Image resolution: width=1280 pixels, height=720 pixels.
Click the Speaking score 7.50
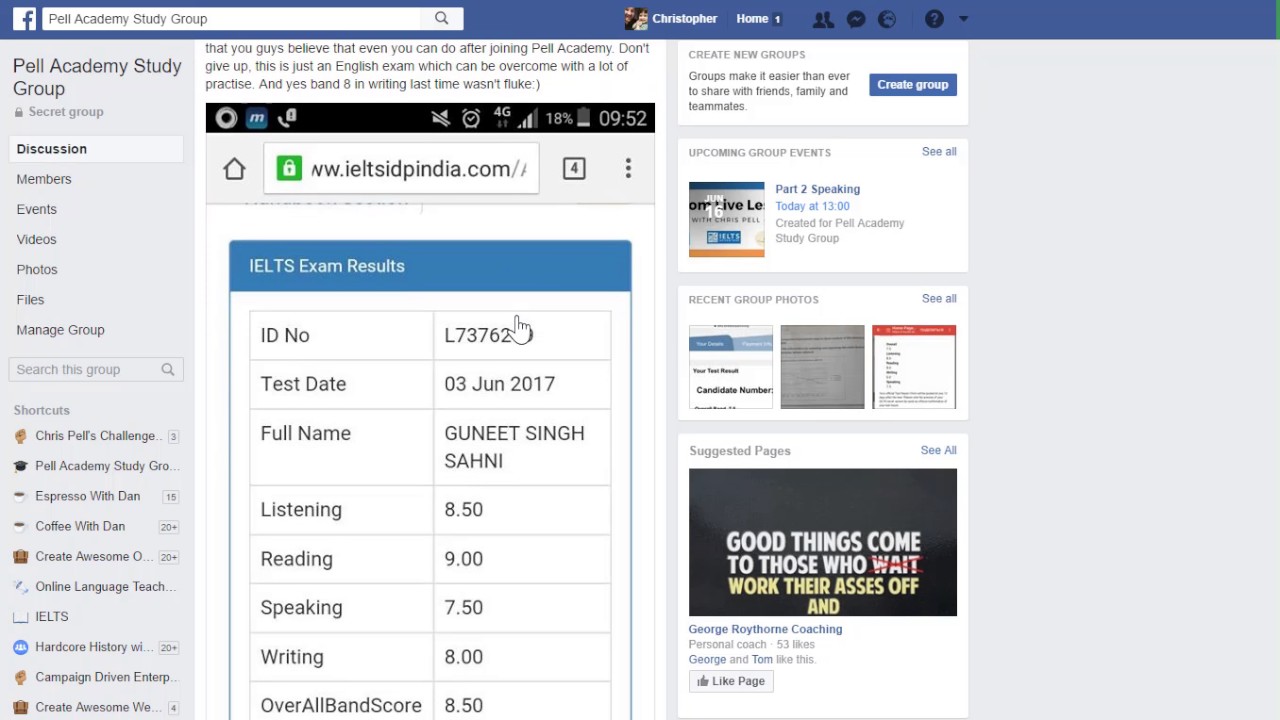463,608
